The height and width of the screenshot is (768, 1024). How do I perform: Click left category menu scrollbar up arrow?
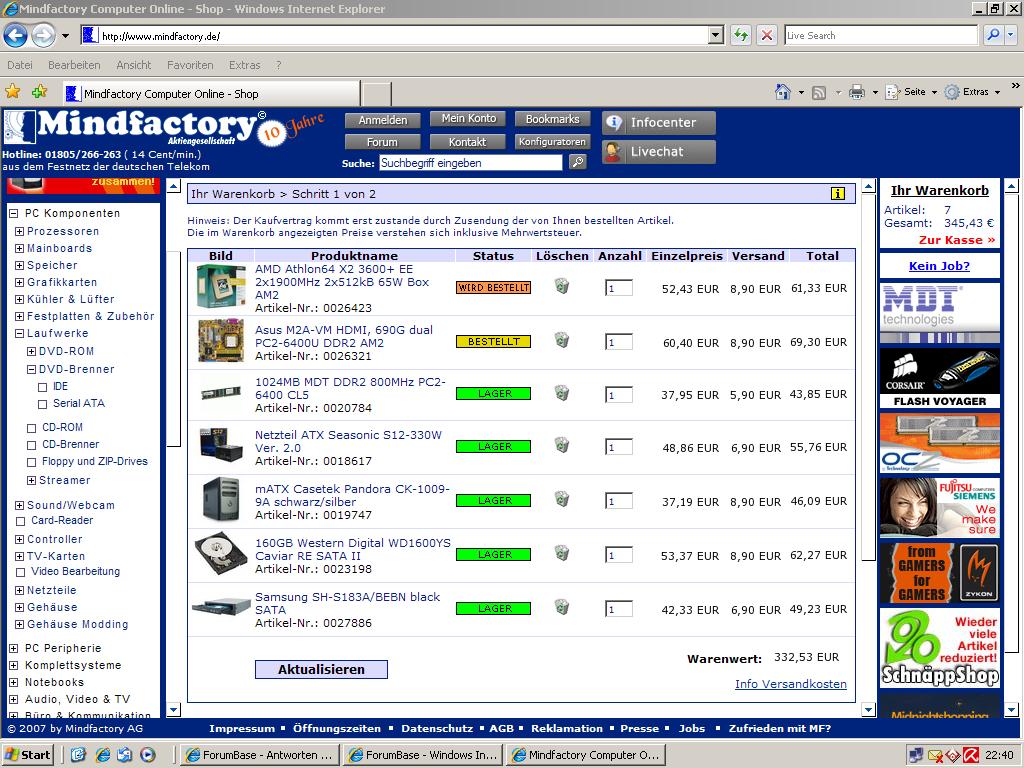173,187
